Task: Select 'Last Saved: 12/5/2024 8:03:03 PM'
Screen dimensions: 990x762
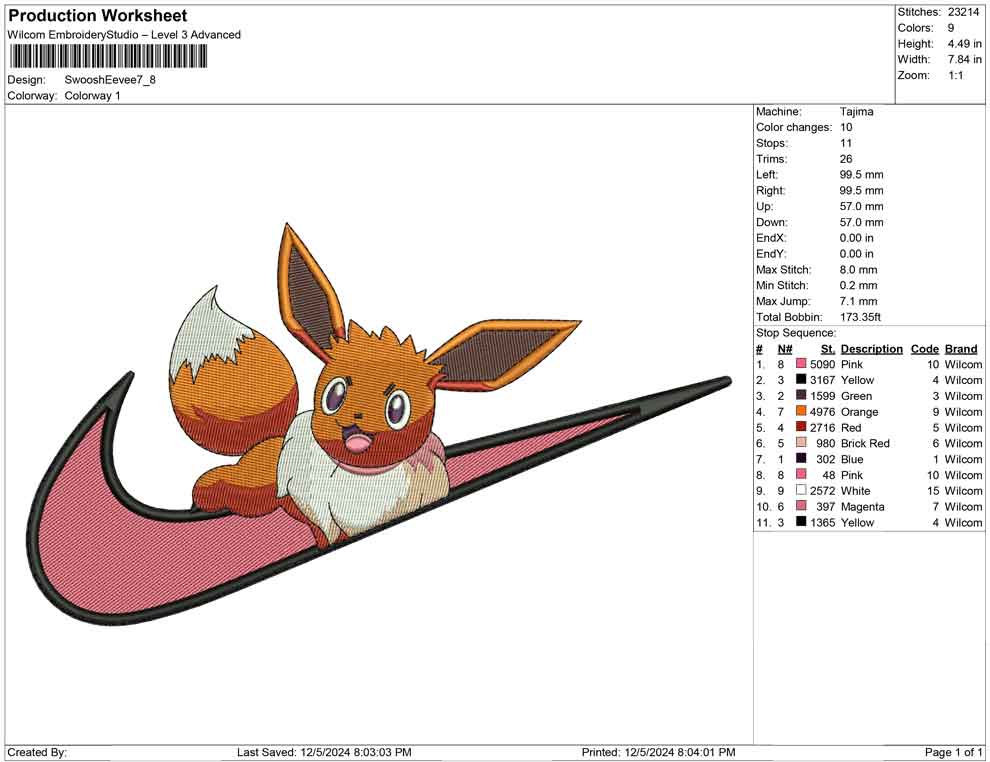Action: click(324, 752)
